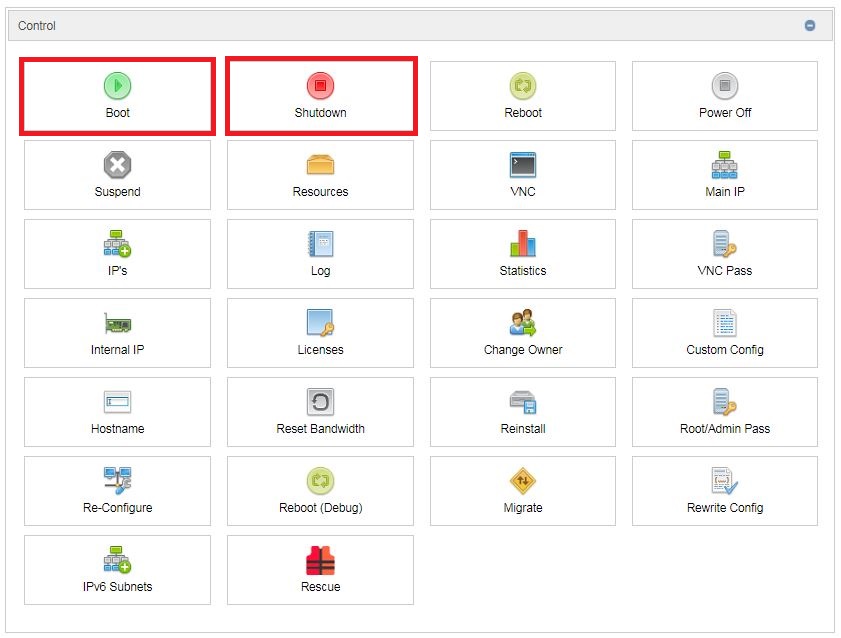841x638 pixels.
Task: Open the VNC console icon
Action: pos(523,165)
